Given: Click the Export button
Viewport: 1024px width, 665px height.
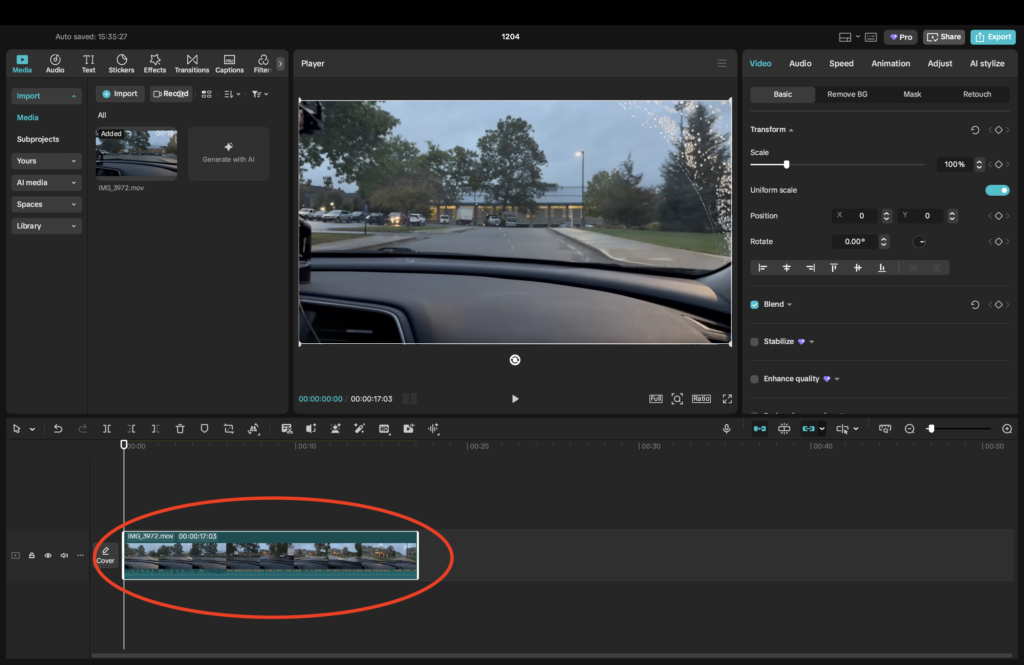Looking at the screenshot, I should tap(993, 36).
